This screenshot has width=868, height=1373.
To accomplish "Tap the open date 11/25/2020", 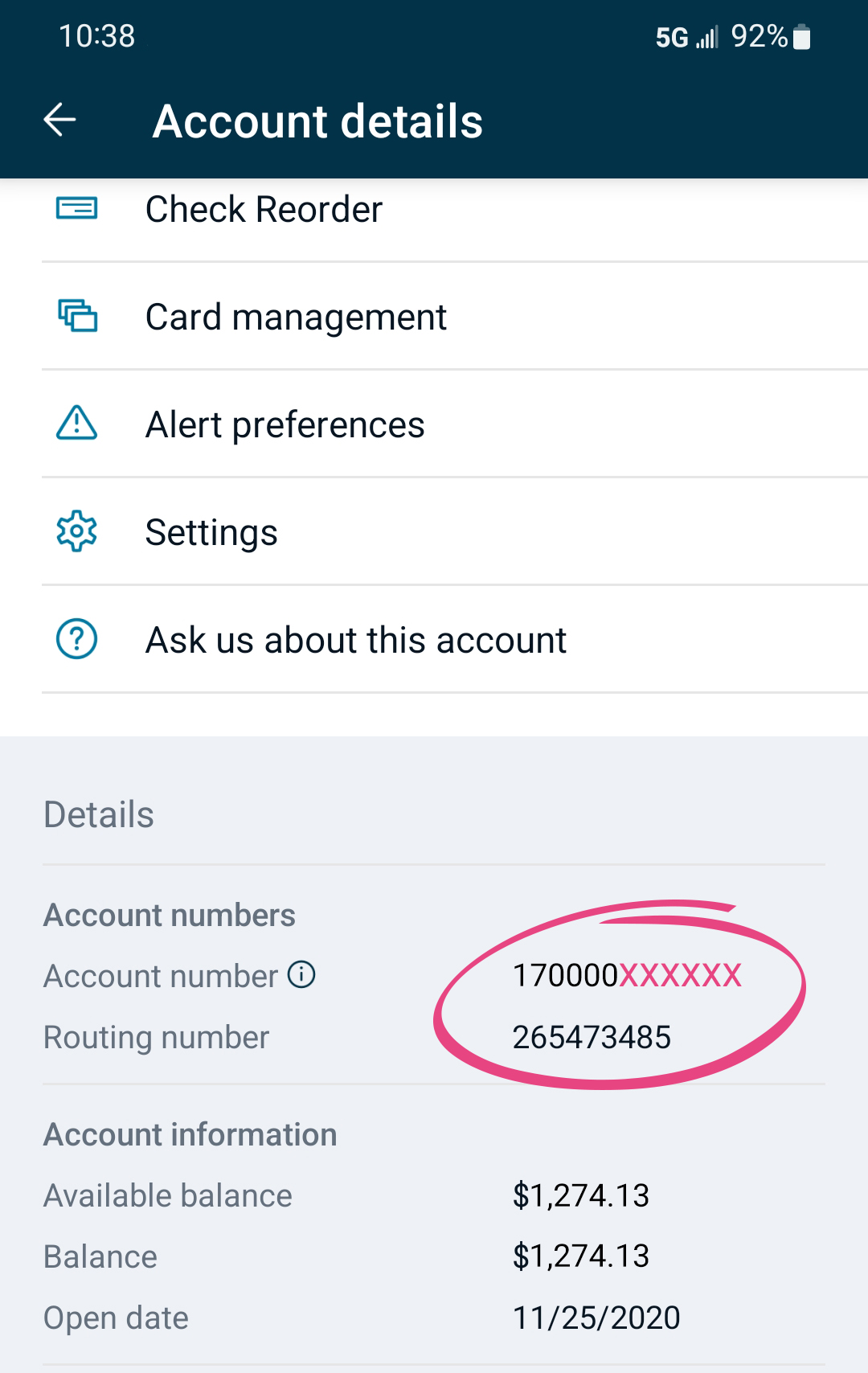I will pyautogui.click(x=596, y=1318).
